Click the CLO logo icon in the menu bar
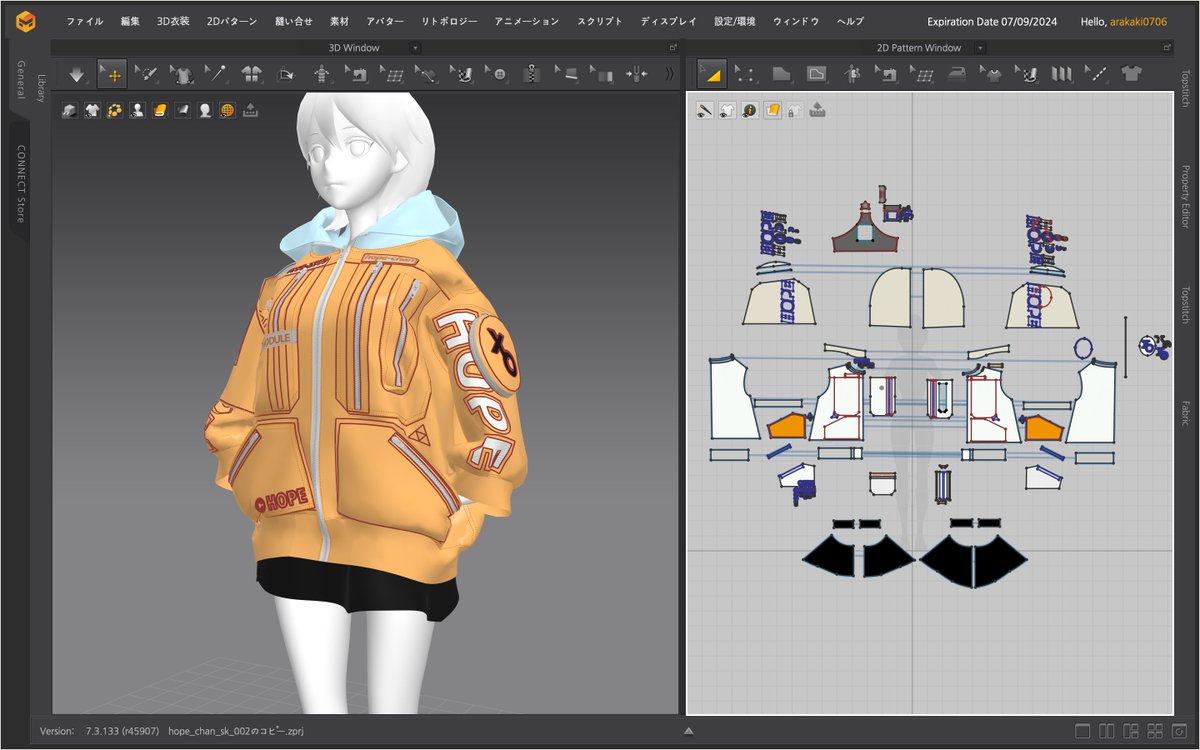1200x750 pixels. click(x=26, y=21)
